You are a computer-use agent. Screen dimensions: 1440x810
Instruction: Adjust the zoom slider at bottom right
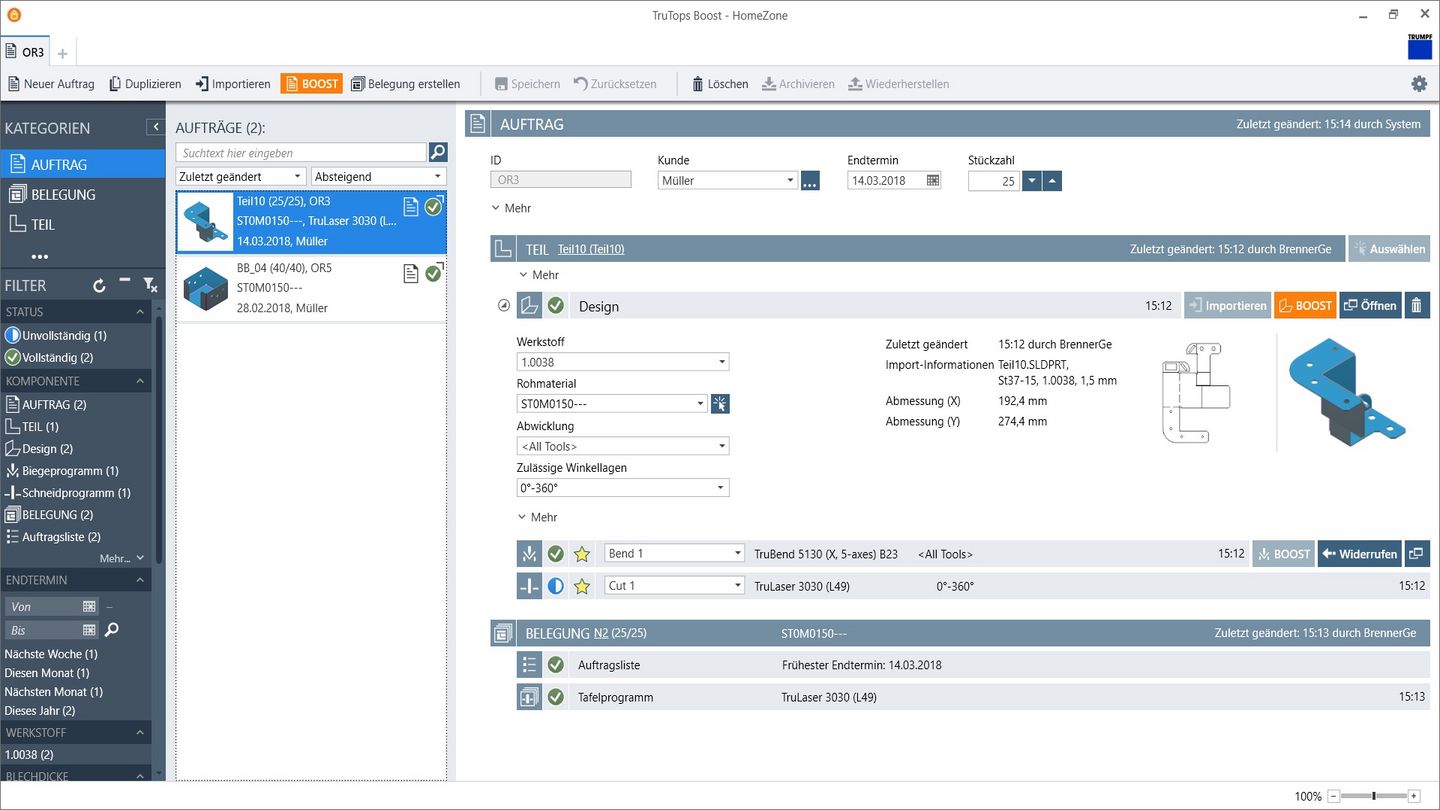point(1374,796)
